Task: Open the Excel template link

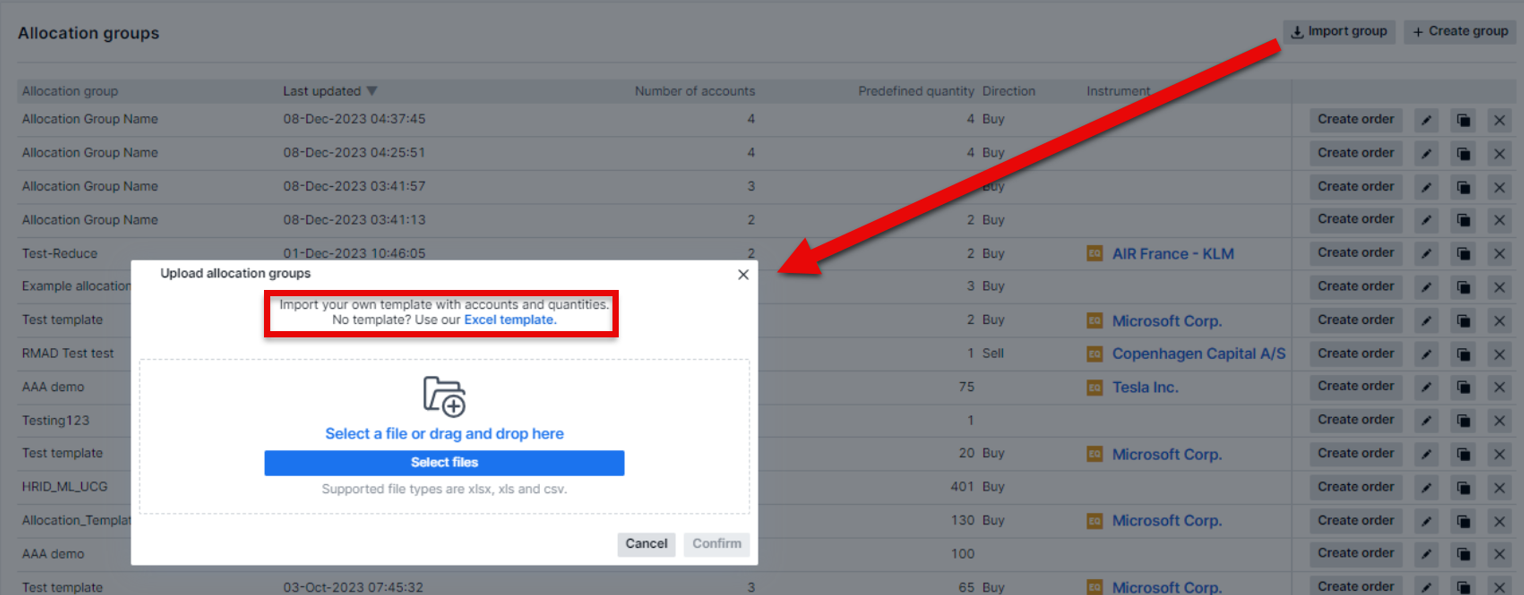Action: click(x=510, y=320)
